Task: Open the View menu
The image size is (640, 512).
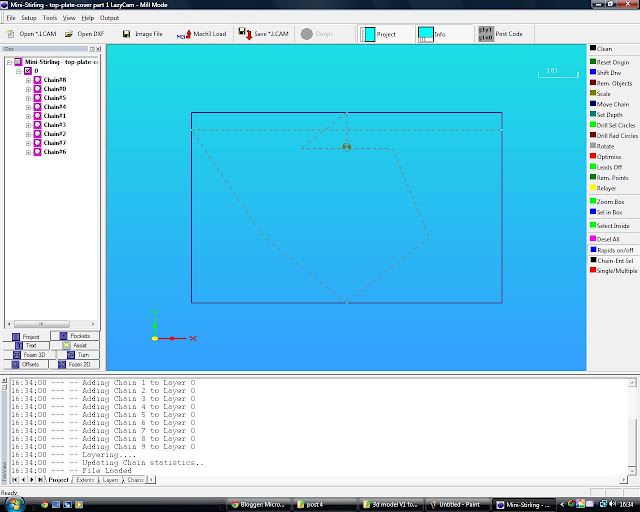Action: click(69, 18)
